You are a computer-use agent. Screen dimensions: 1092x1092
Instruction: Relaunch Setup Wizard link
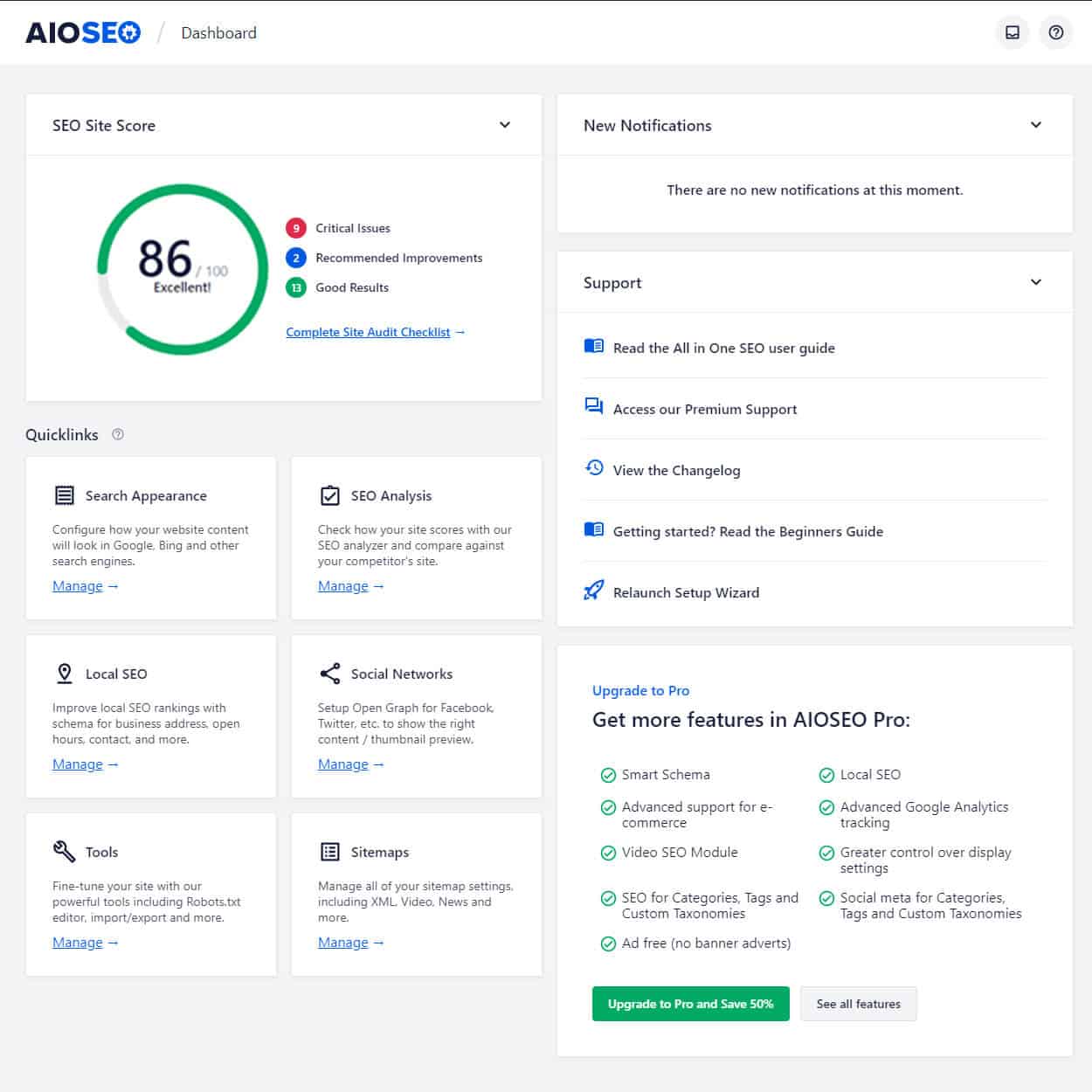687,592
